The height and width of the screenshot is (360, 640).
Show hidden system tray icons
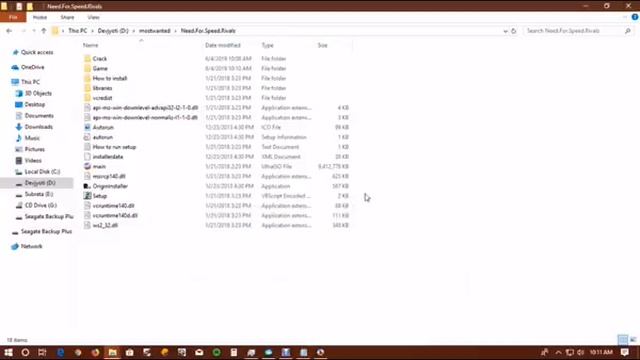[x=558, y=352]
